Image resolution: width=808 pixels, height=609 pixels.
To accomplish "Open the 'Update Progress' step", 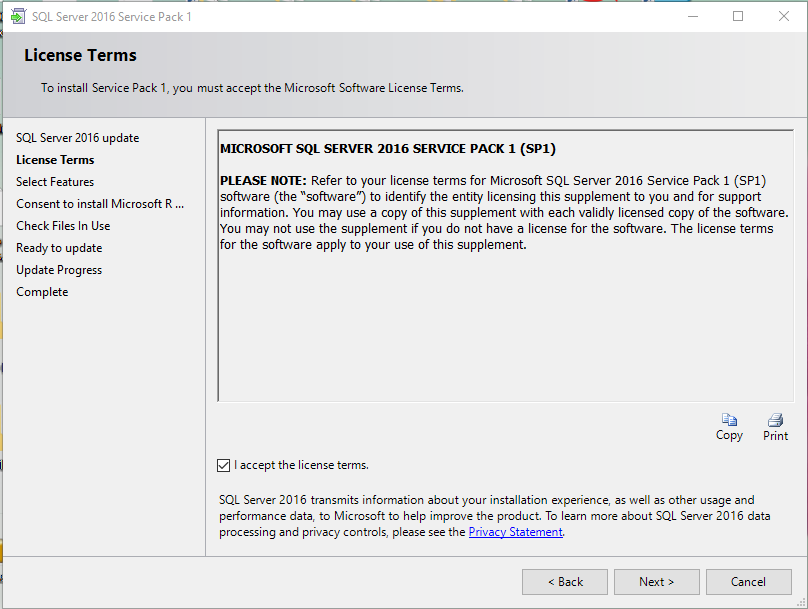I will pos(60,269).
